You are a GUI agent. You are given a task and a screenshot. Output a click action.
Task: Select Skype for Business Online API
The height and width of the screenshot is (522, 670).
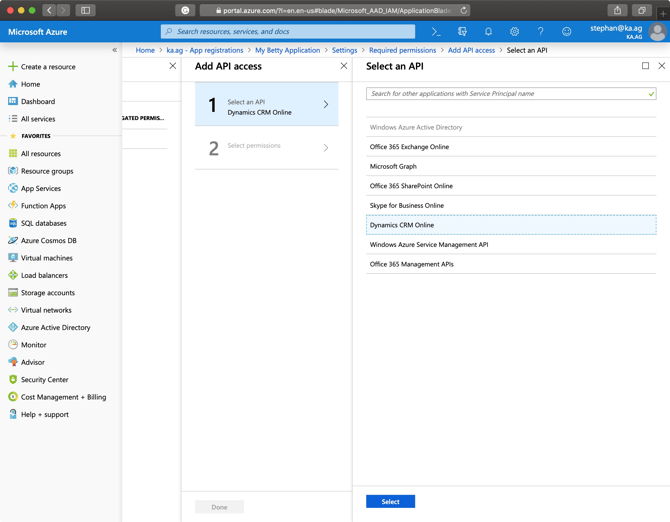(x=511, y=205)
